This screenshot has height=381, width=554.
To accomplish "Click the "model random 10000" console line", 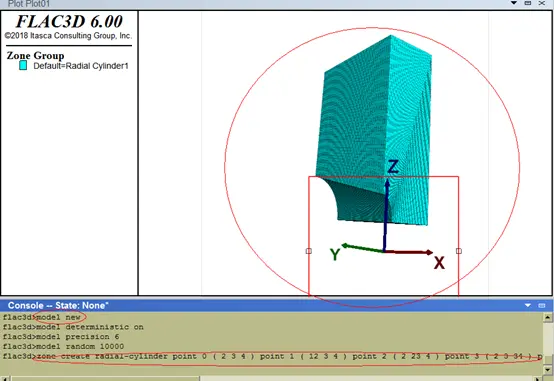I will 63,346.
